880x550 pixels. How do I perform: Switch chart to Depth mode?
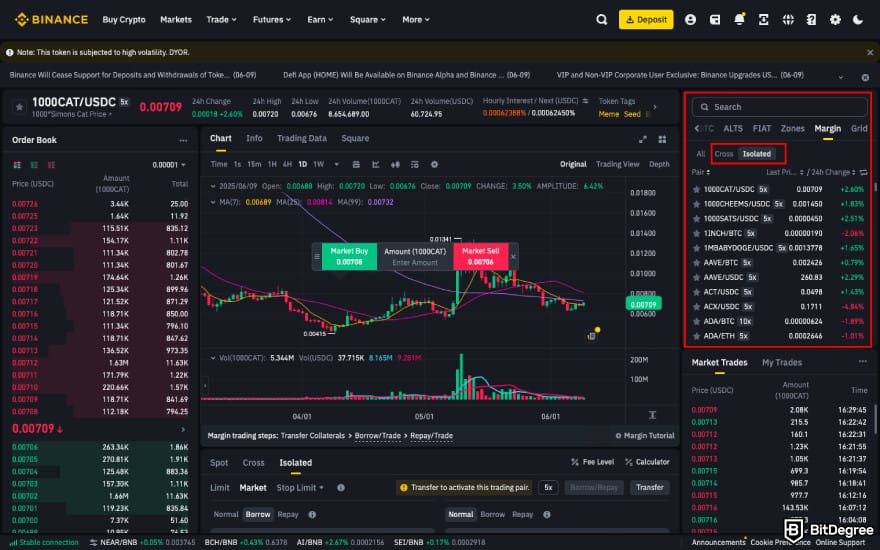pos(659,164)
